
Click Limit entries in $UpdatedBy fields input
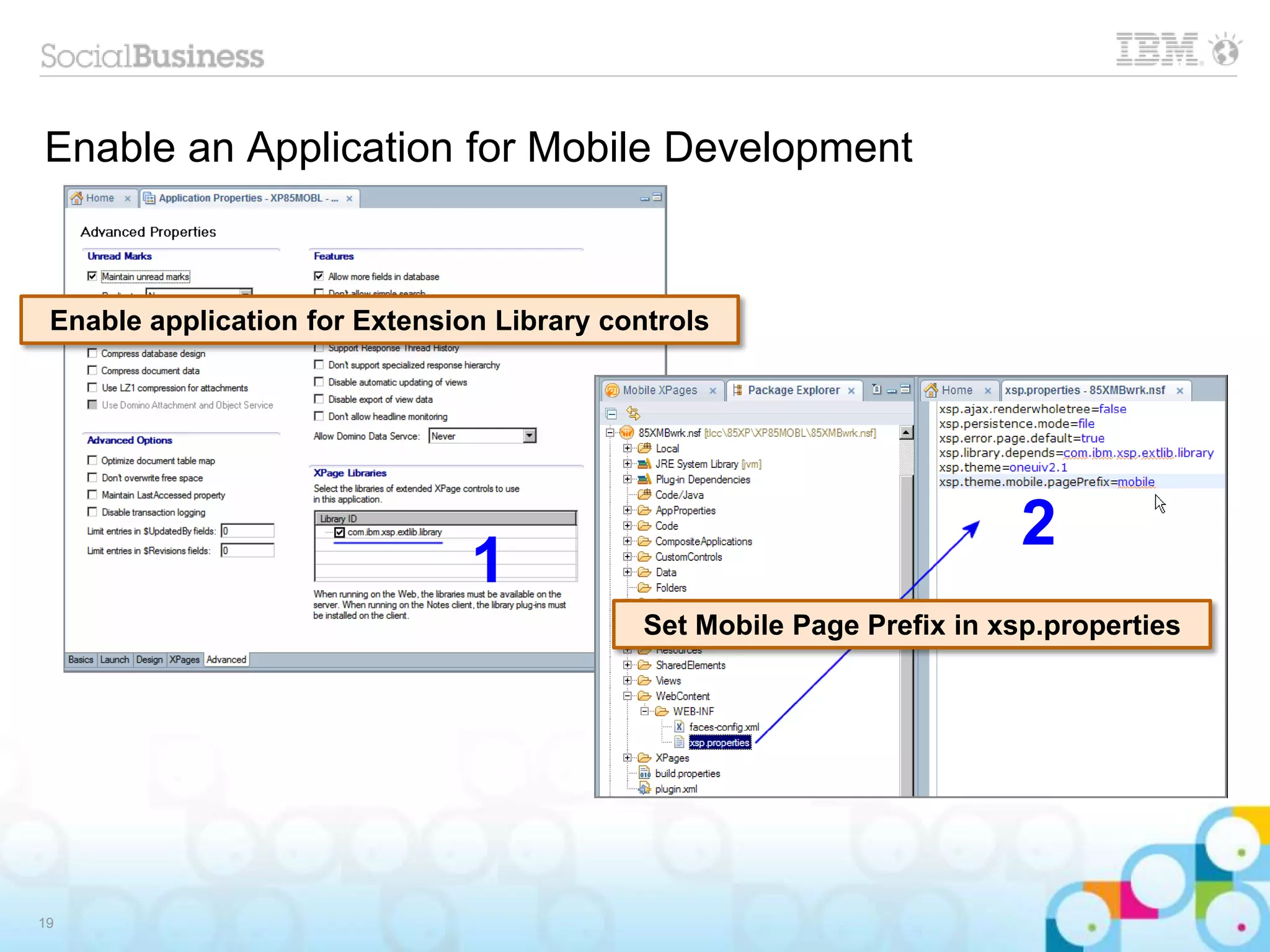(x=247, y=531)
